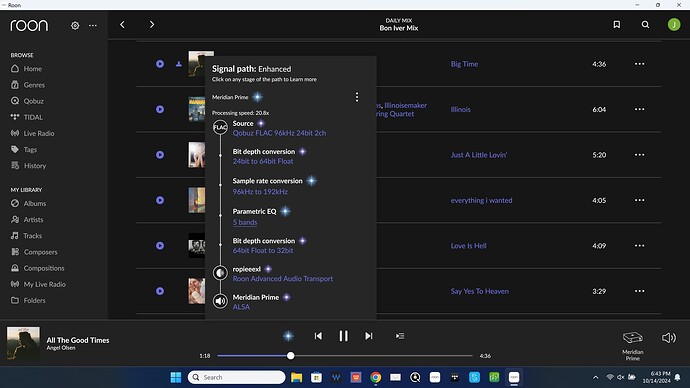This screenshot has width=690, height=388.
Task: Open the green user profile avatar
Action: tap(674, 25)
